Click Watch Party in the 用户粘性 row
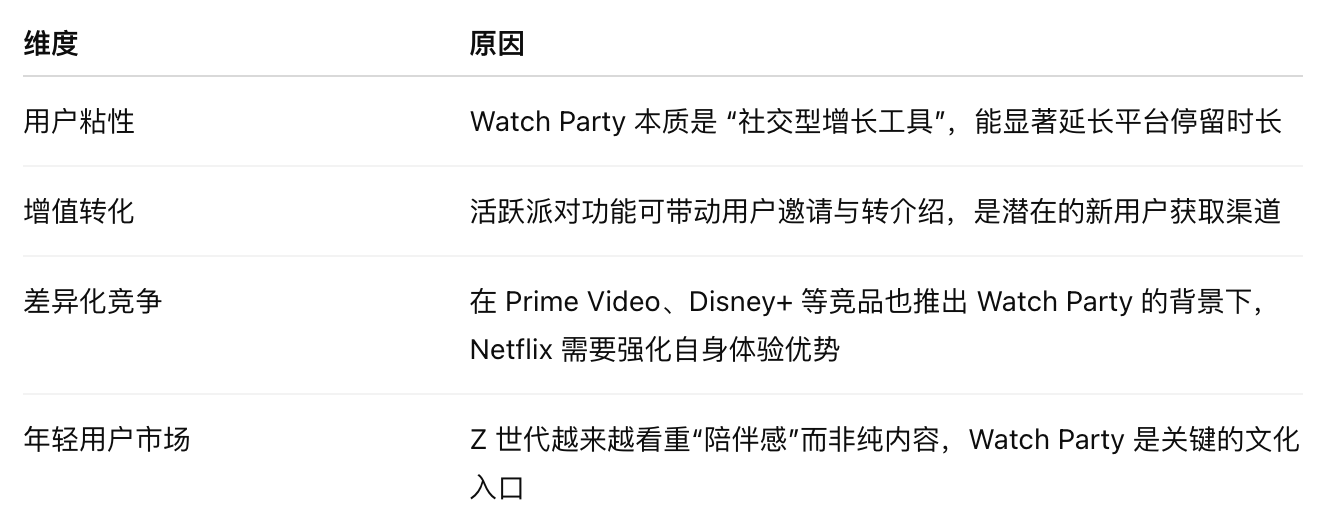The image size is (1320, 512). (548, 121)
